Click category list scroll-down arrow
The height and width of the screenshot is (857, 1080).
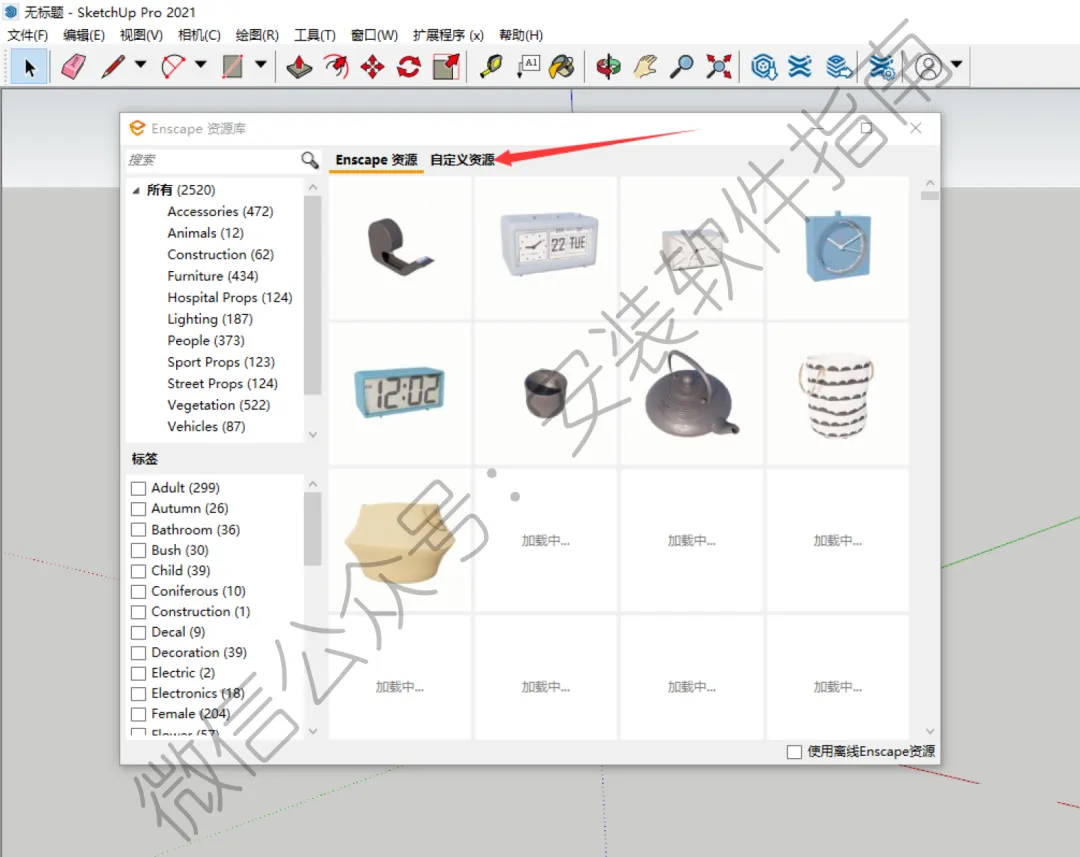point(313,434)
